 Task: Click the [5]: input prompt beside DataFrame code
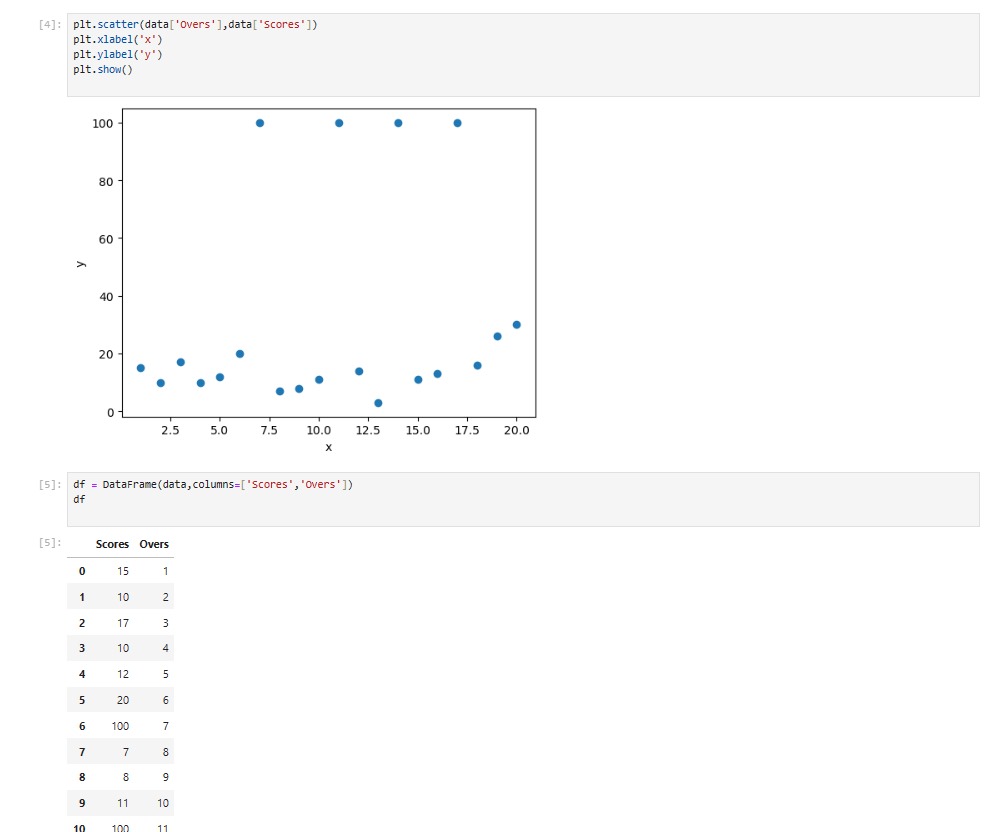tap(50, 485)
